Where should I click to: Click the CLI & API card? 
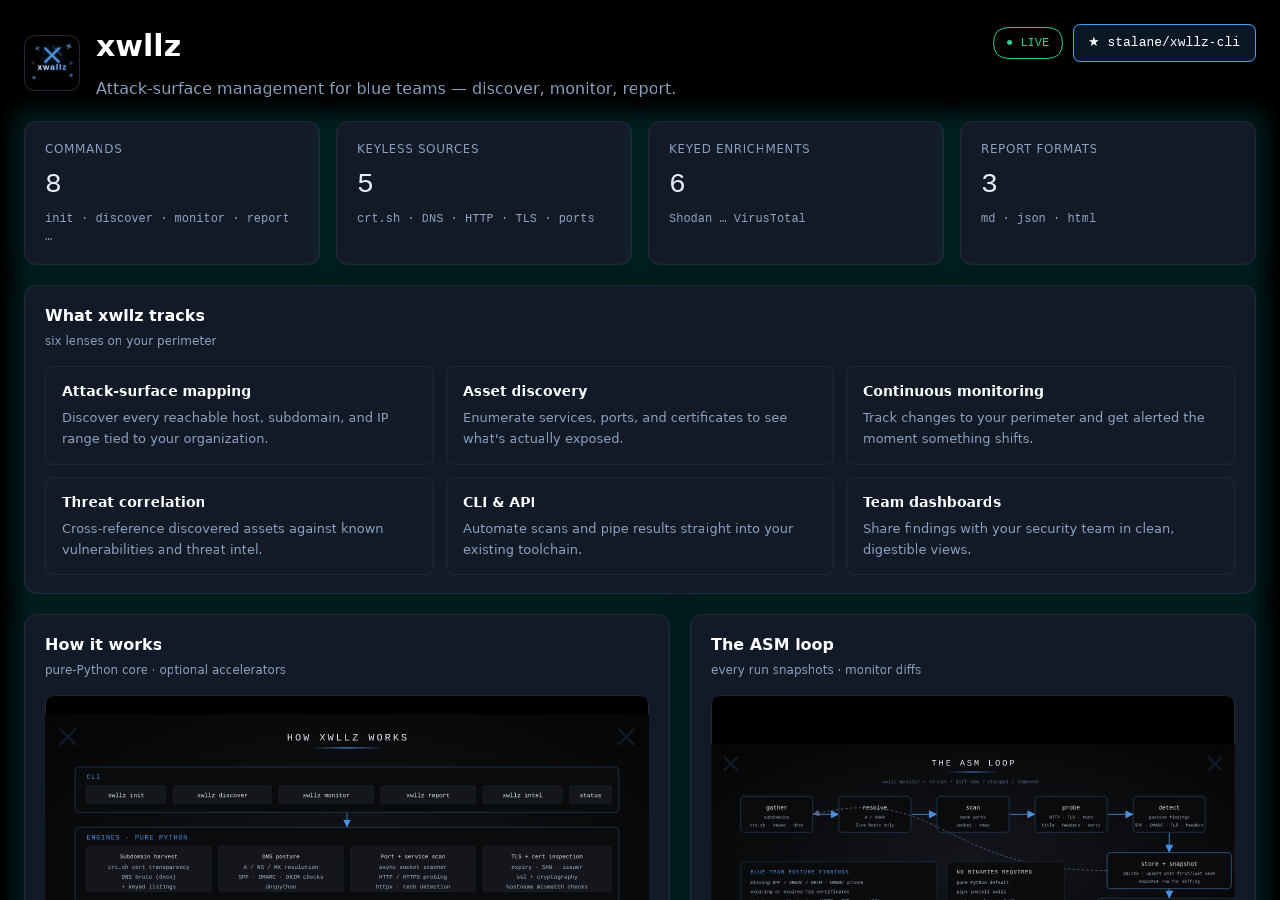(x=640, y=526)
